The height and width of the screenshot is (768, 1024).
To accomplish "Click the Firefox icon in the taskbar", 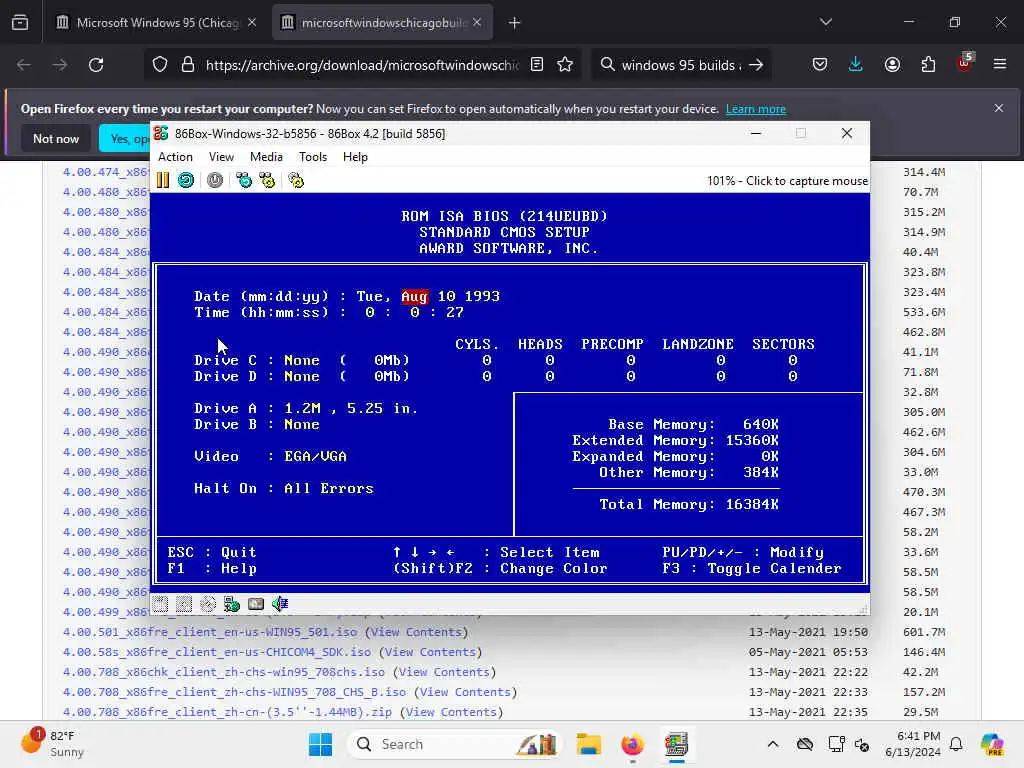I will pos(632,744).
